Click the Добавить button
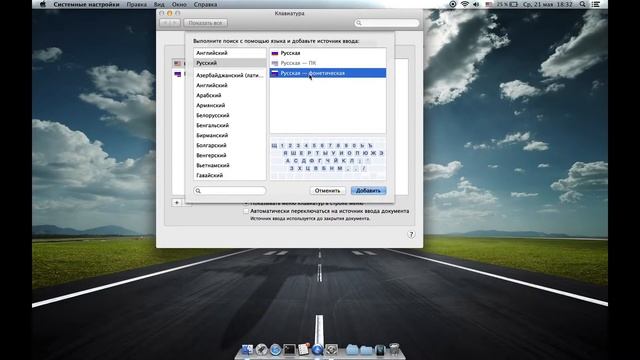This screenshot has height=360, width=640. click(368, 191)
